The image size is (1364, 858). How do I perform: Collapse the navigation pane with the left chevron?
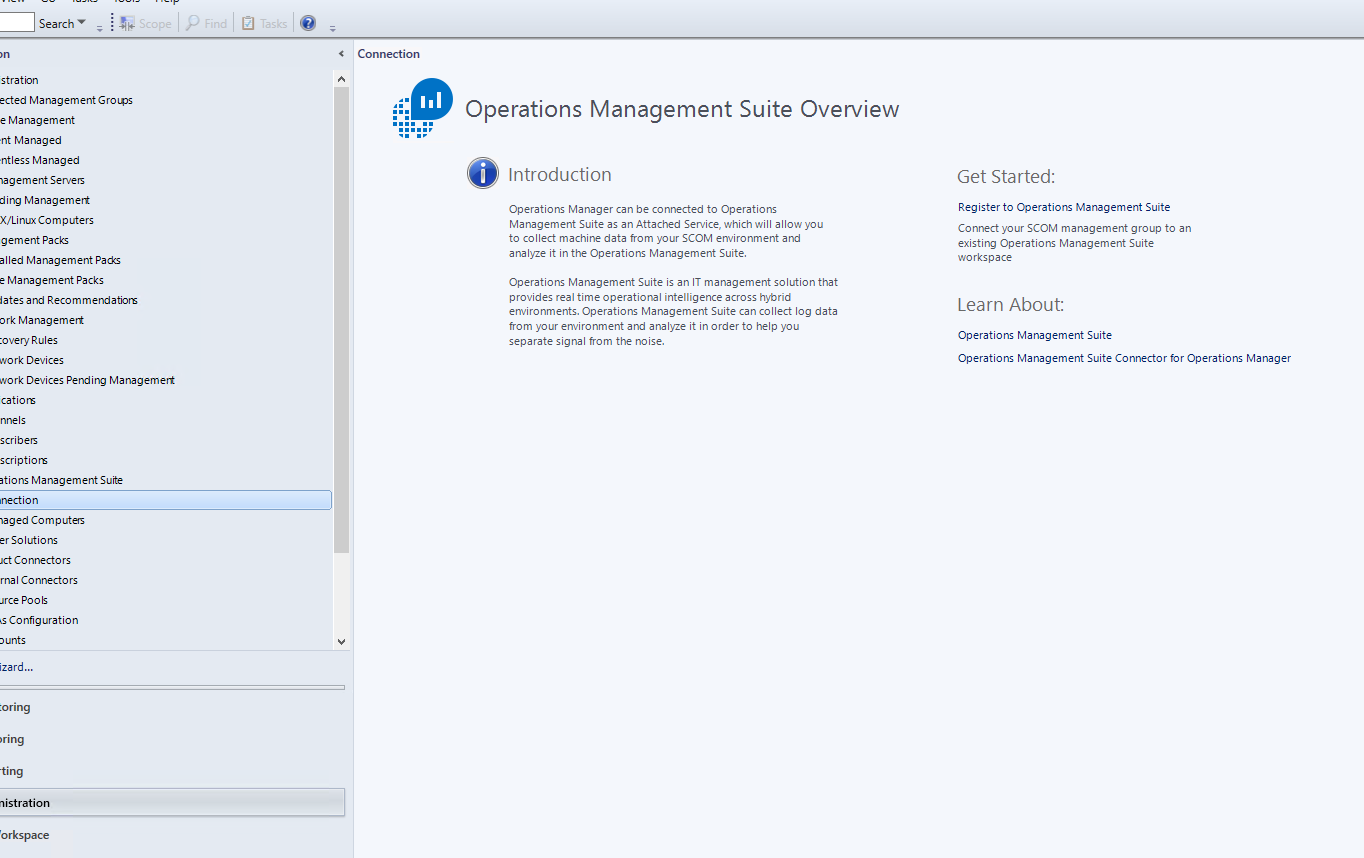click(341, 53)
